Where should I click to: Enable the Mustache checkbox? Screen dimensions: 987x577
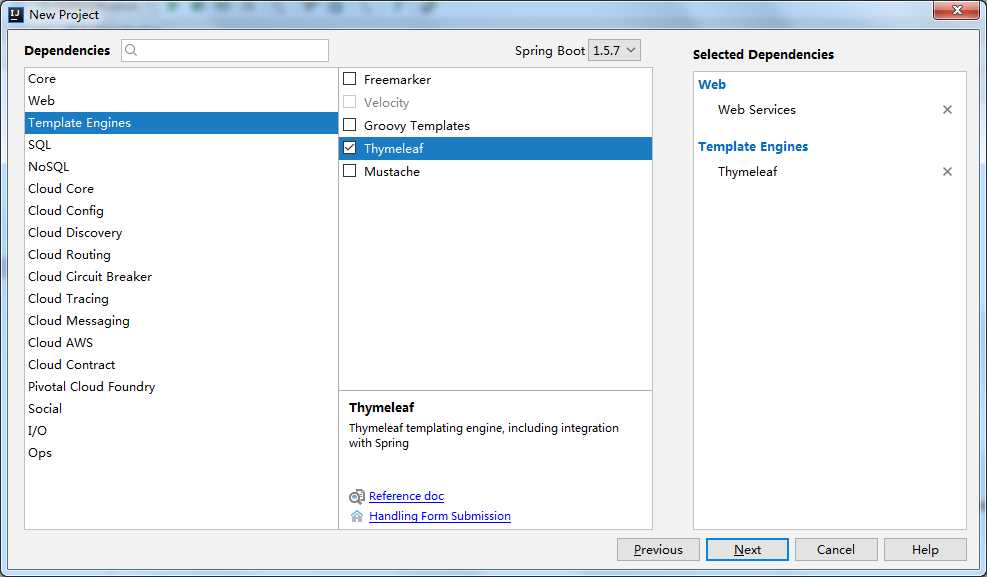click(x=349, y=171)
